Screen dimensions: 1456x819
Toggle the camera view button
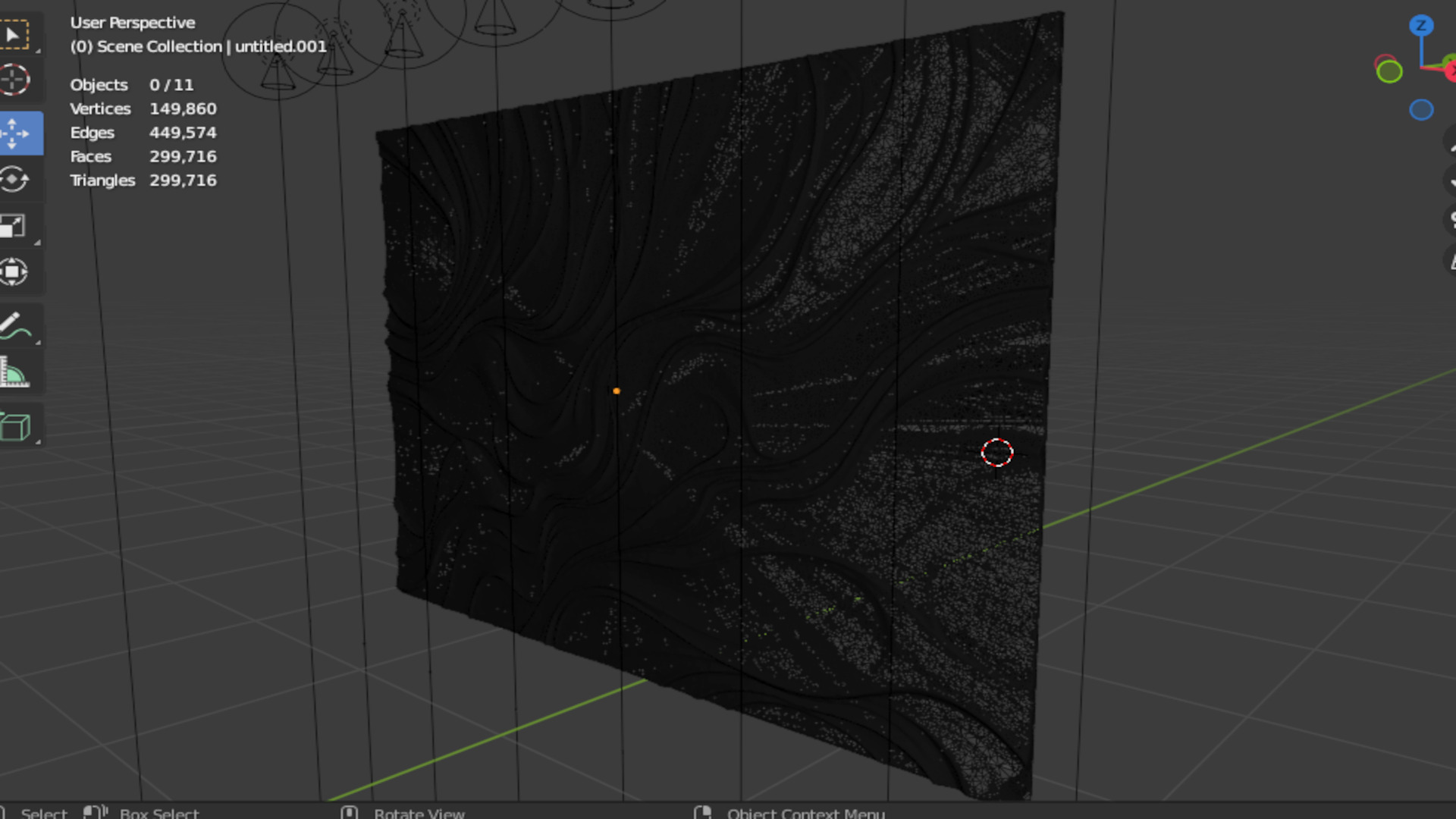(x=1450, y=221)
